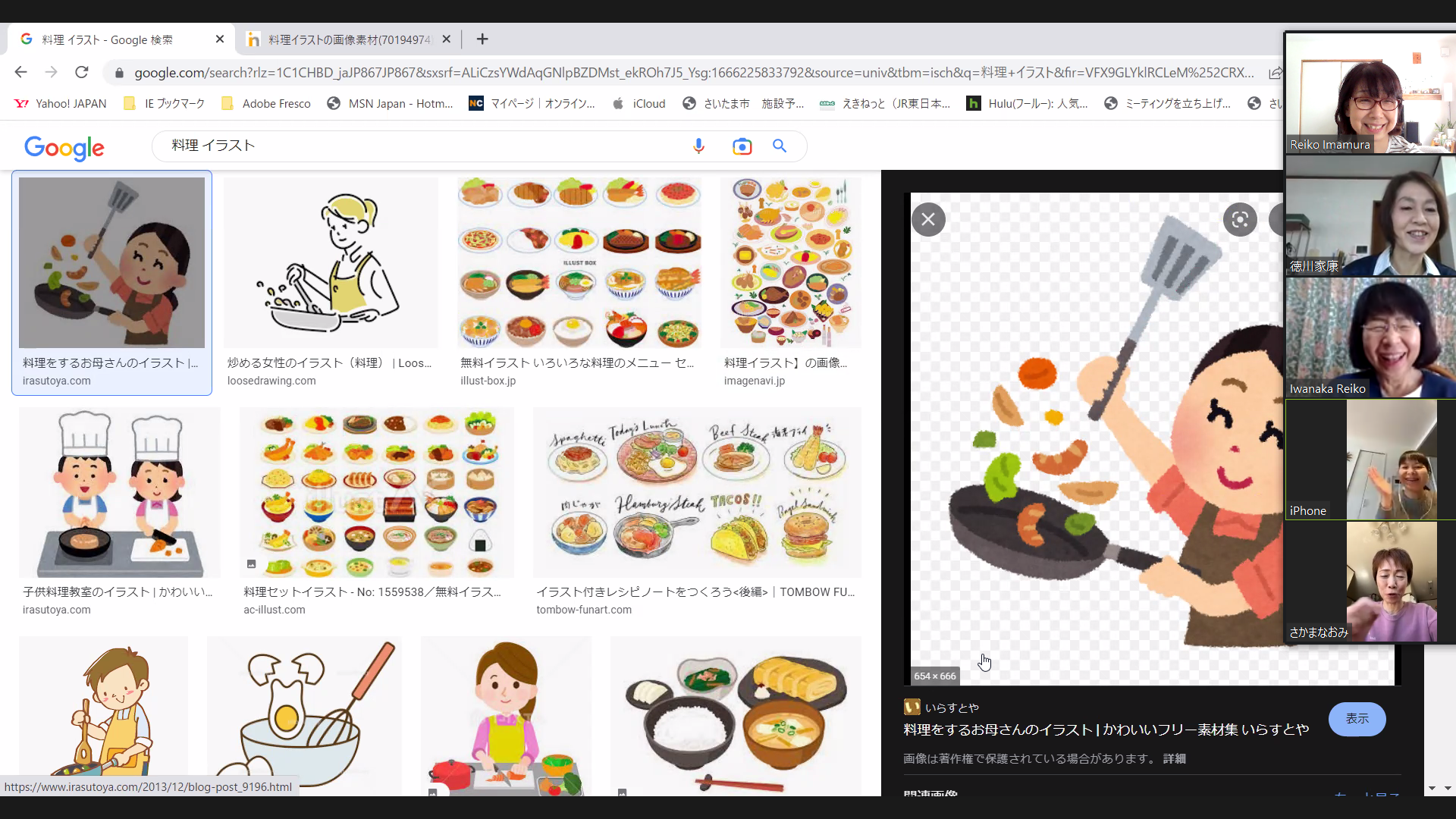
Task: Click the 表示 button
Action: pyautogui.click(x=1357, y=719)
